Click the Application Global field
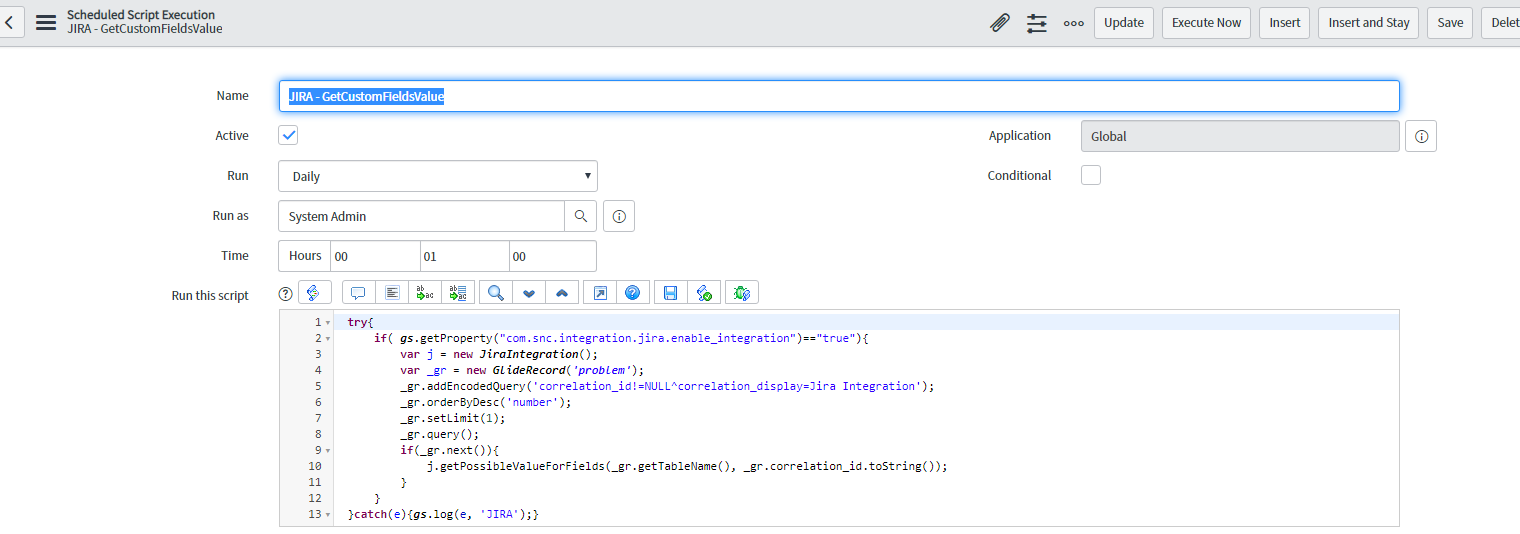Image resolution: width=1520 pixels, height=534 pixels. pyautogui.click(x=1240, y=136)
